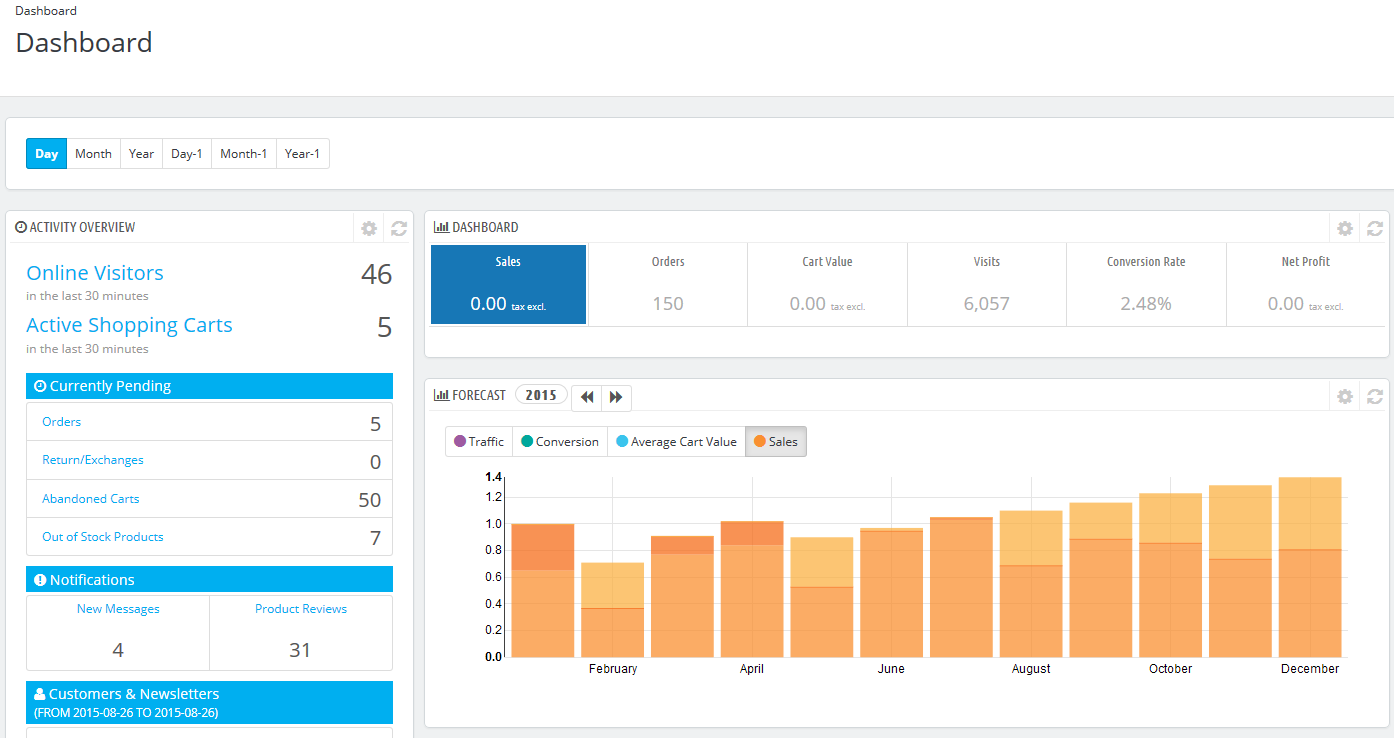The image size is (1394, 738).
Task: Go to previous year in Forecast
Action: click(x=586, y=397)
